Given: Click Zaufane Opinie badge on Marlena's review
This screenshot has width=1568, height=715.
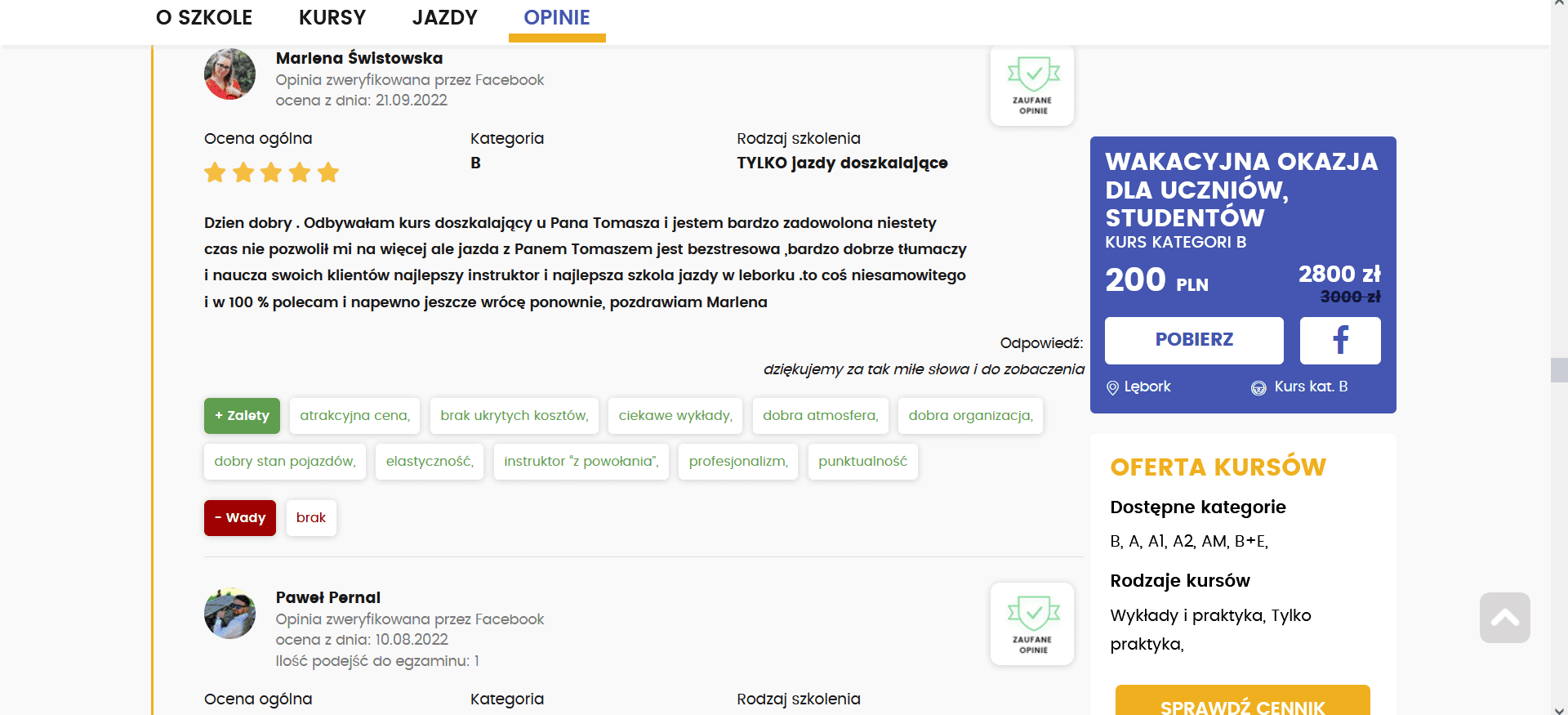Looking at the screenshot, I should [x=1032, y=86].
